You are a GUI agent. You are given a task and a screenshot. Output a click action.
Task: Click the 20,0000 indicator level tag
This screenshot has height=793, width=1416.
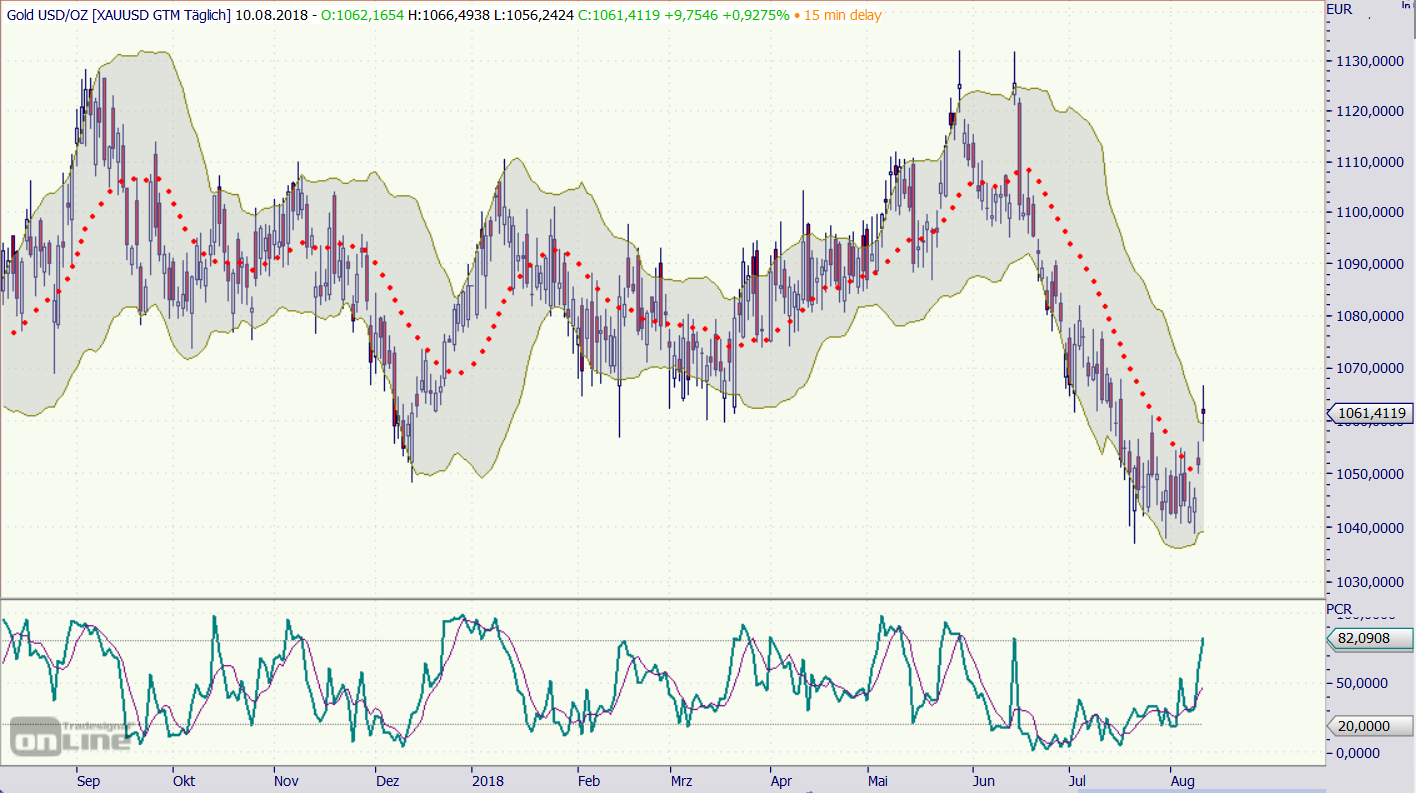click(1370, 727)
